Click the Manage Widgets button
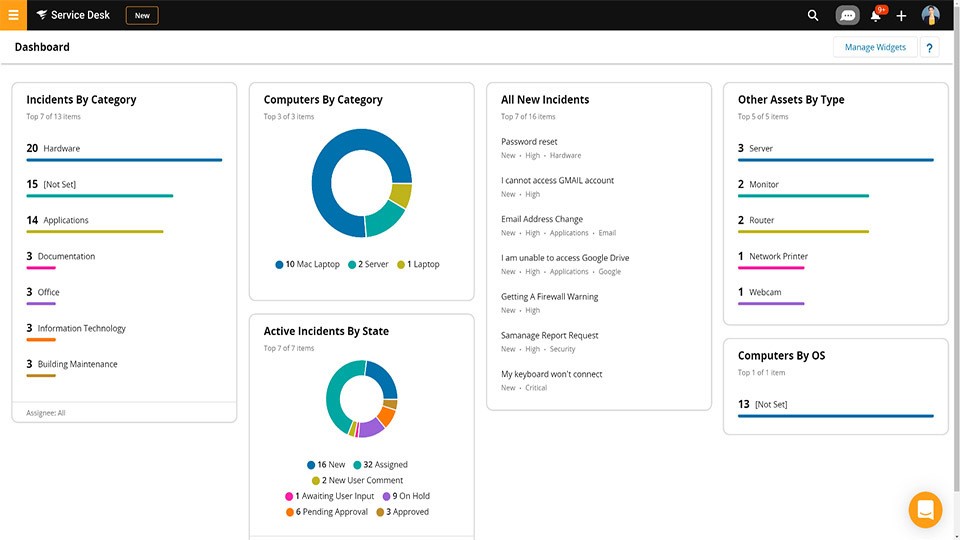Image resolution: width=960 pixels, height=540 pixels. 875,47
